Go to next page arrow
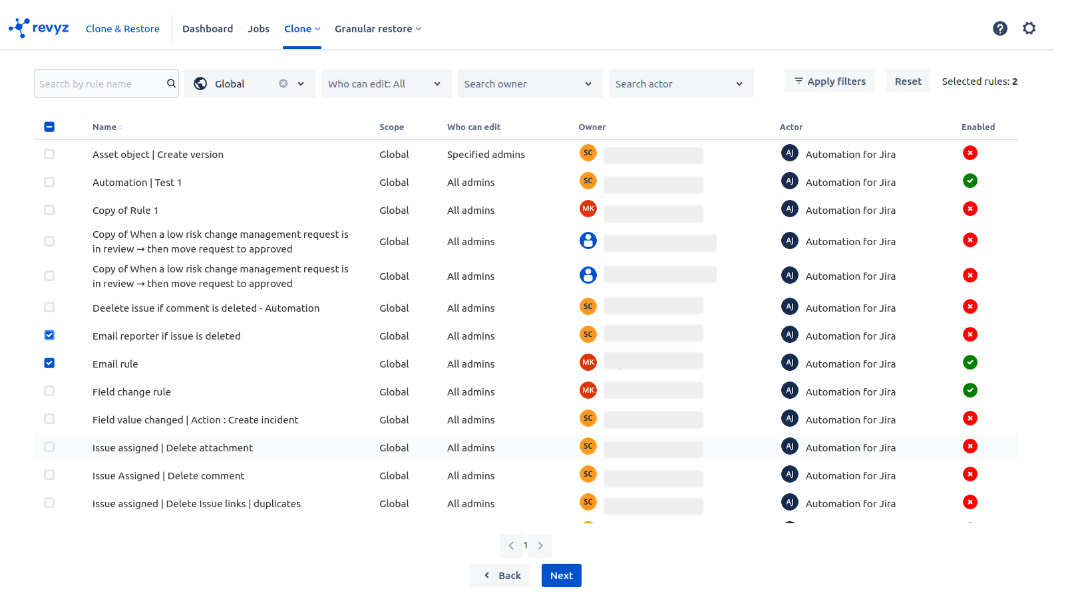Screen dimensions: 1065x601 pyautogui.click(x=540, y=546)
